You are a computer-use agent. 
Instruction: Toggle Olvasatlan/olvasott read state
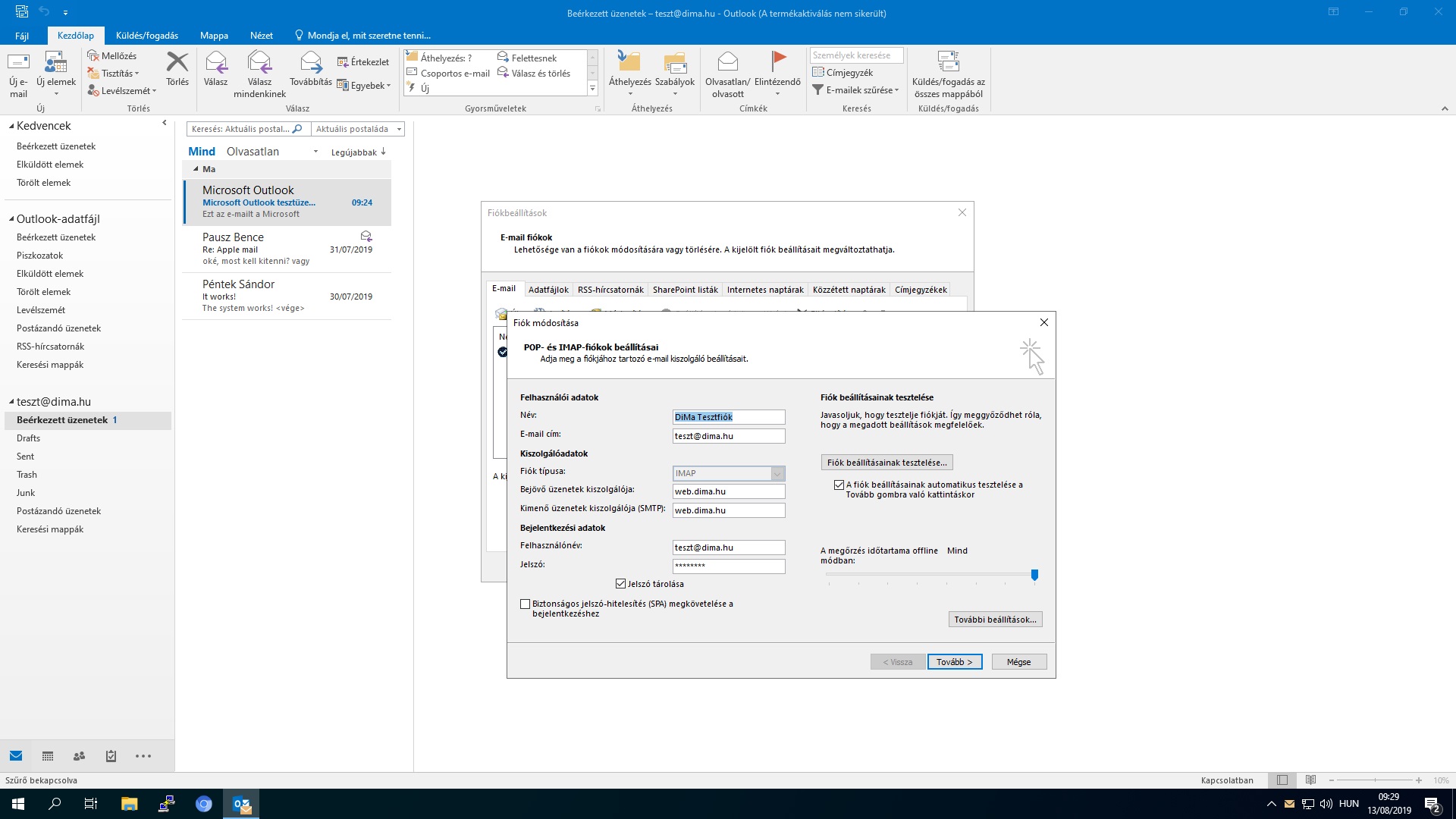pos(727,75)
